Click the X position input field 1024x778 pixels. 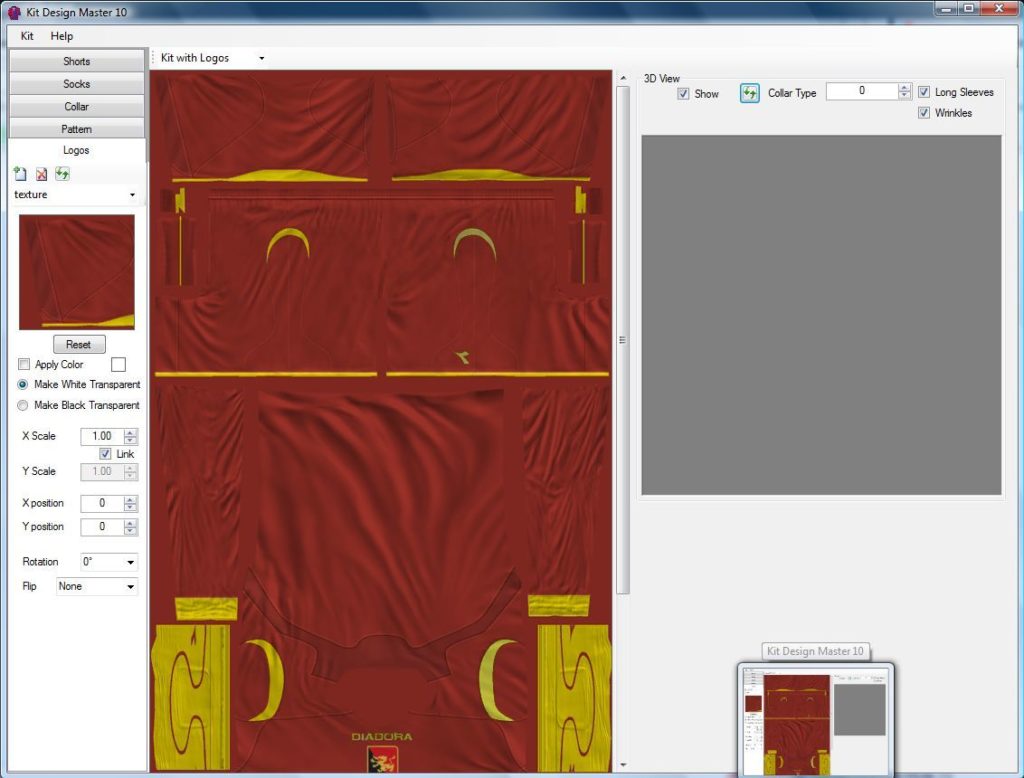[103, 503]
